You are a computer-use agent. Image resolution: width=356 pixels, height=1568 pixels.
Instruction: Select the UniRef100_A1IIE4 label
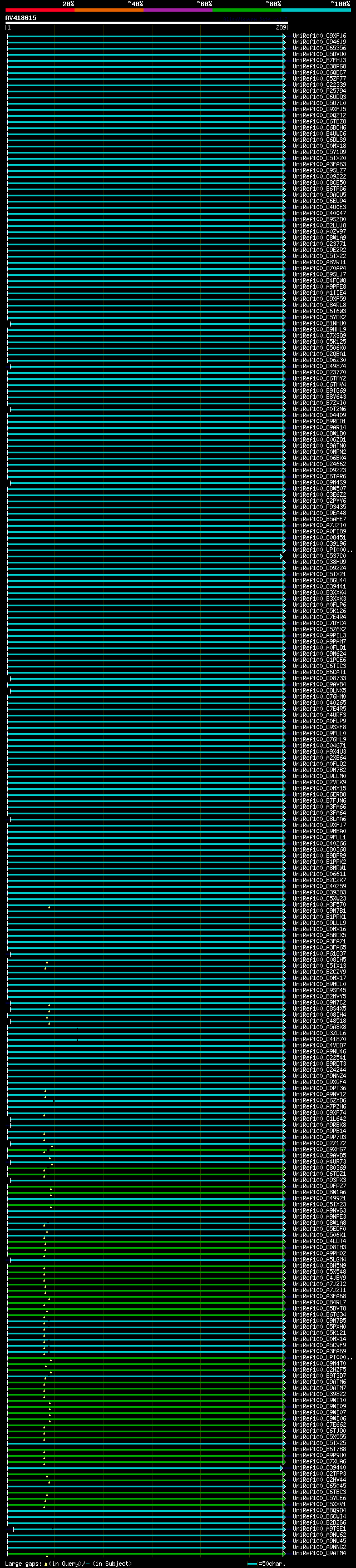[319, 293]
